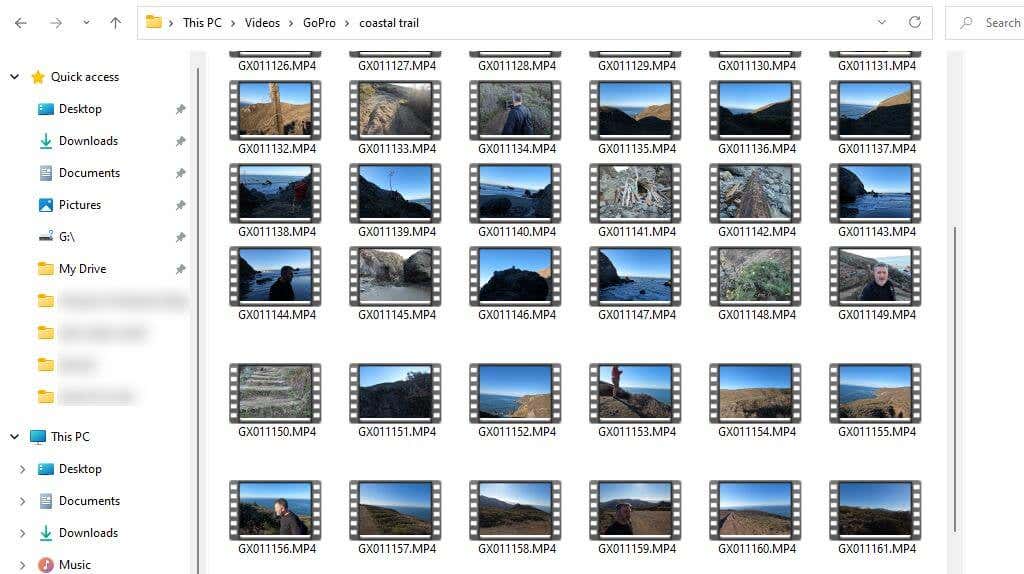Click the Search box
Screen dimensions: 1024x574
(x=985, y=23)
